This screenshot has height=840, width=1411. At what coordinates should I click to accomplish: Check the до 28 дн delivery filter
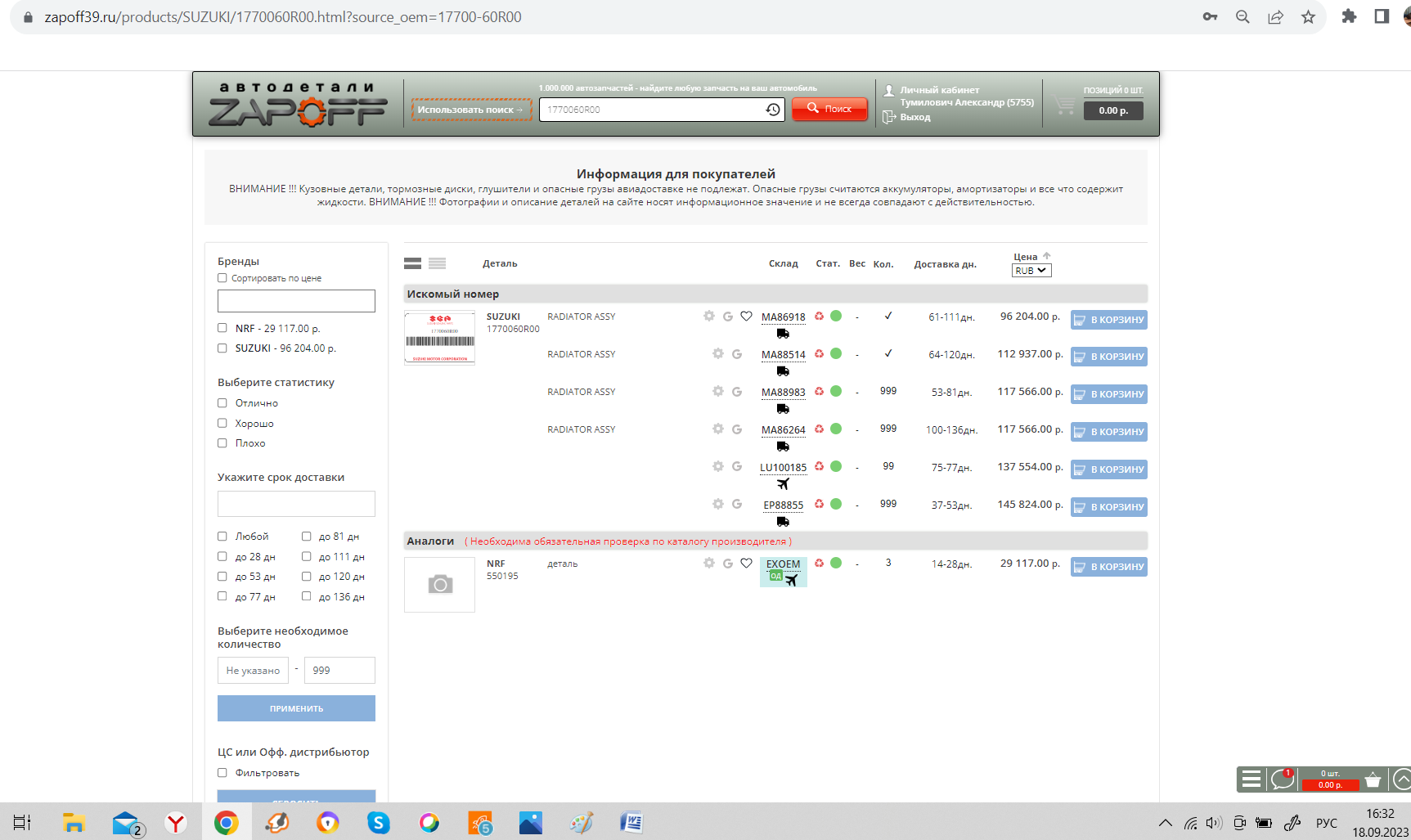pyautogui.click(x=222, y=556)
